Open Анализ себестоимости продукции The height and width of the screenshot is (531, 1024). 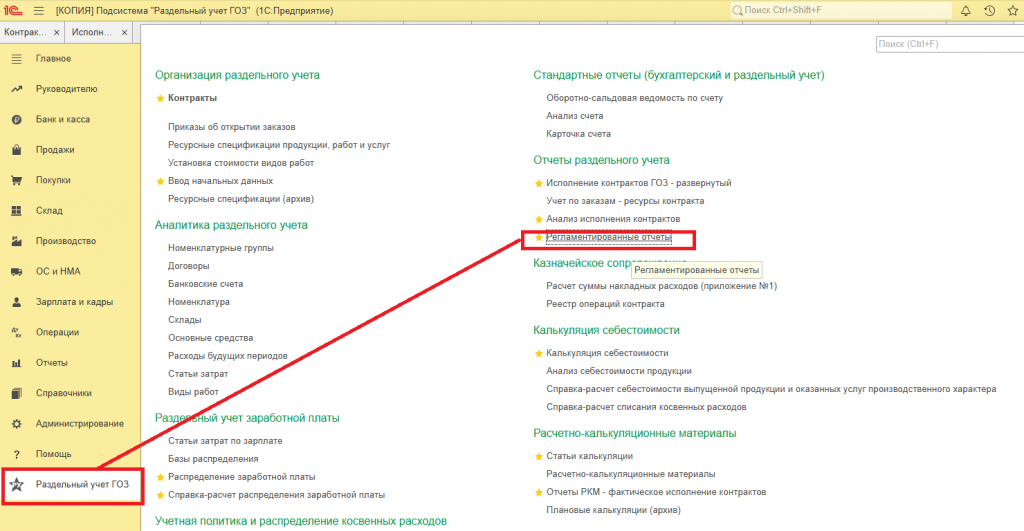coord(618,371)
